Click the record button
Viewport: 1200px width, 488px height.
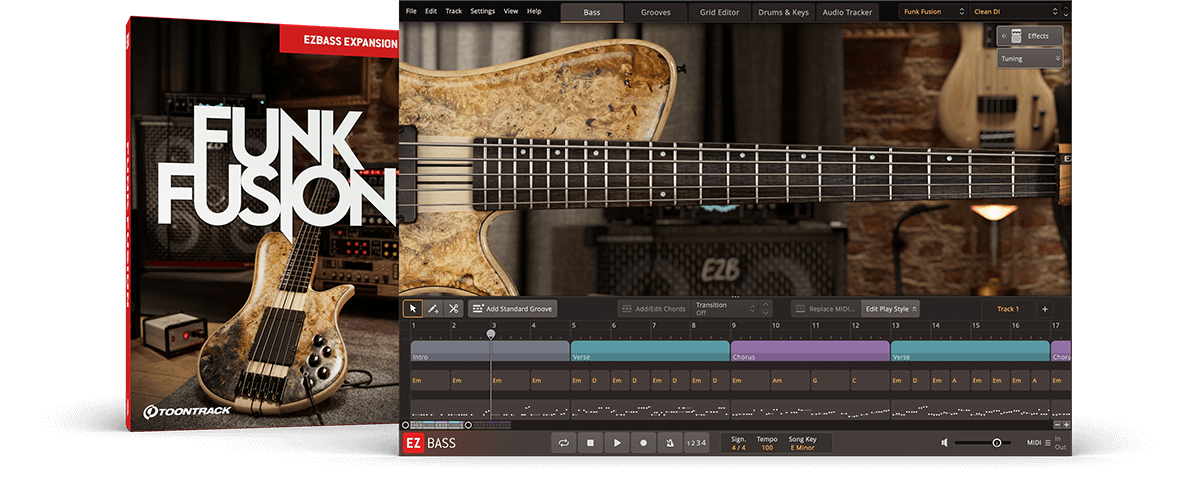tap(643, 443)
